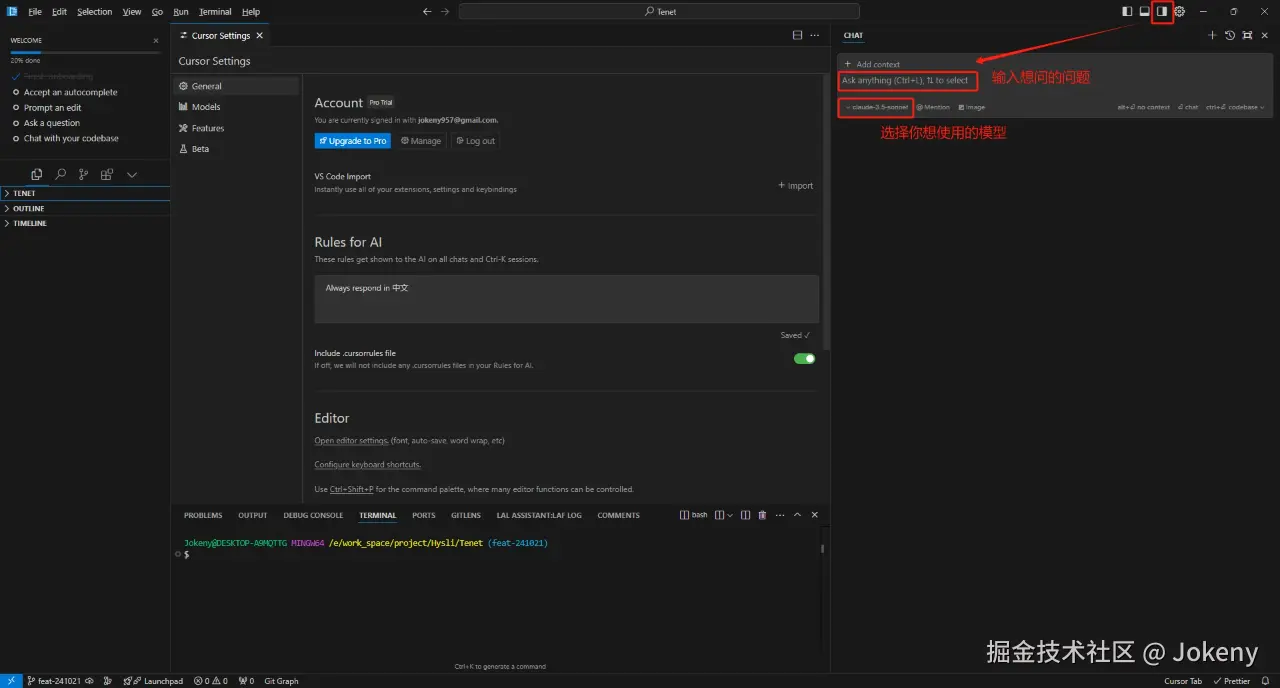Open editor More Actions ellipsis
This screenshot has width=1280, height=688.
816,35
